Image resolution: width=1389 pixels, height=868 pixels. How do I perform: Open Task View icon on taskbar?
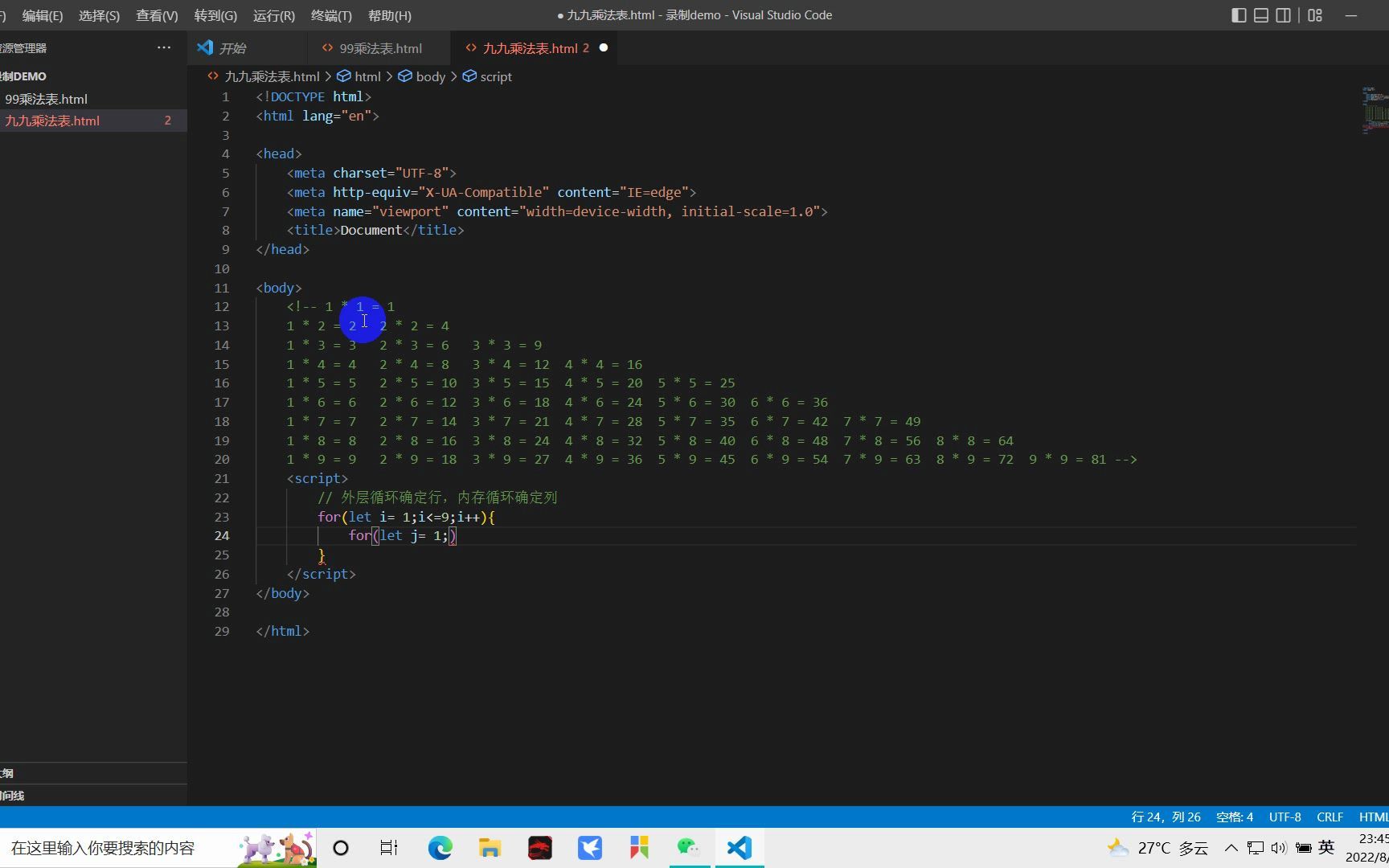[x=389, y=848]
